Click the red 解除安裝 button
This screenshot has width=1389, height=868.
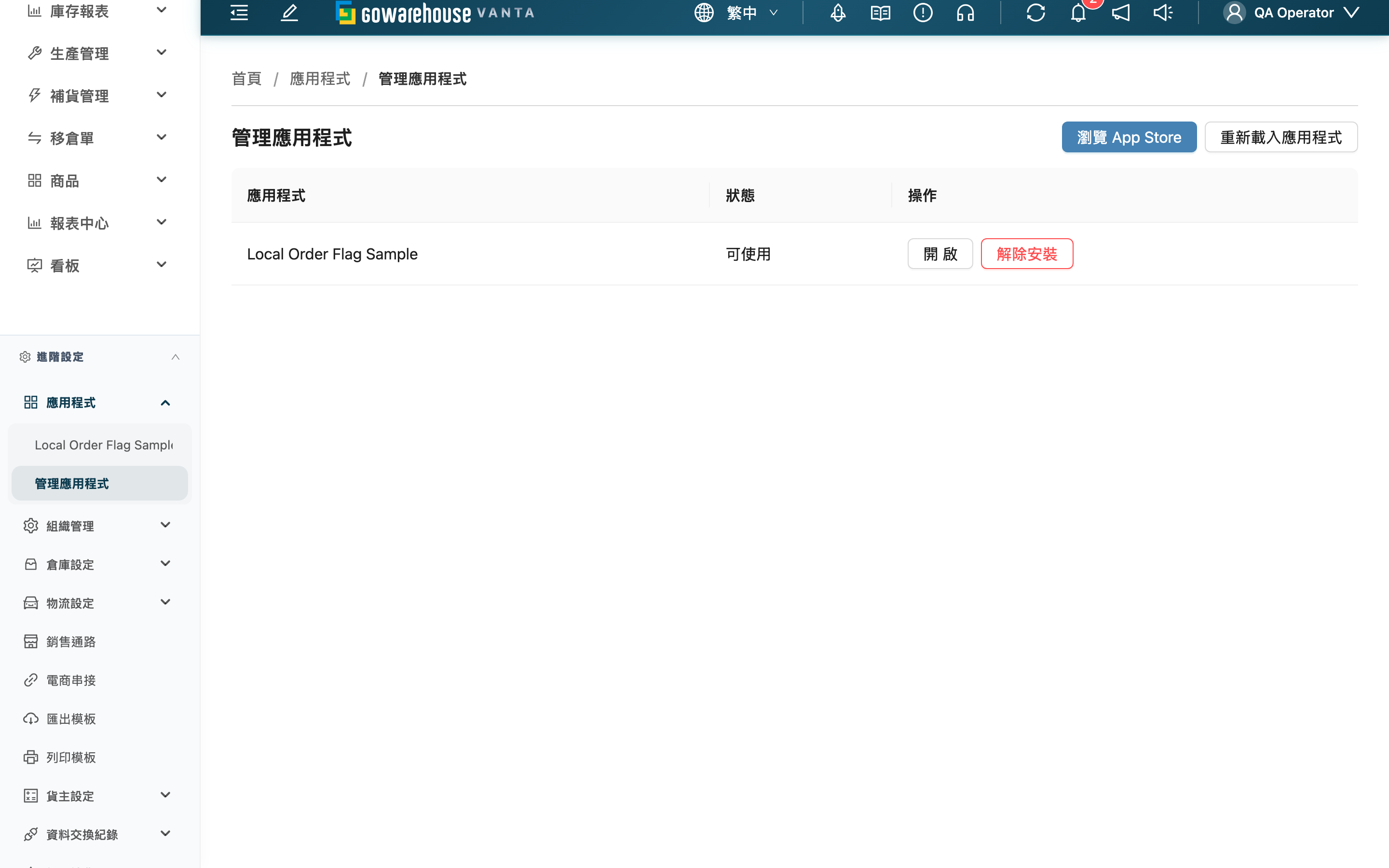pyautogui.click(x=1027, y=254)
